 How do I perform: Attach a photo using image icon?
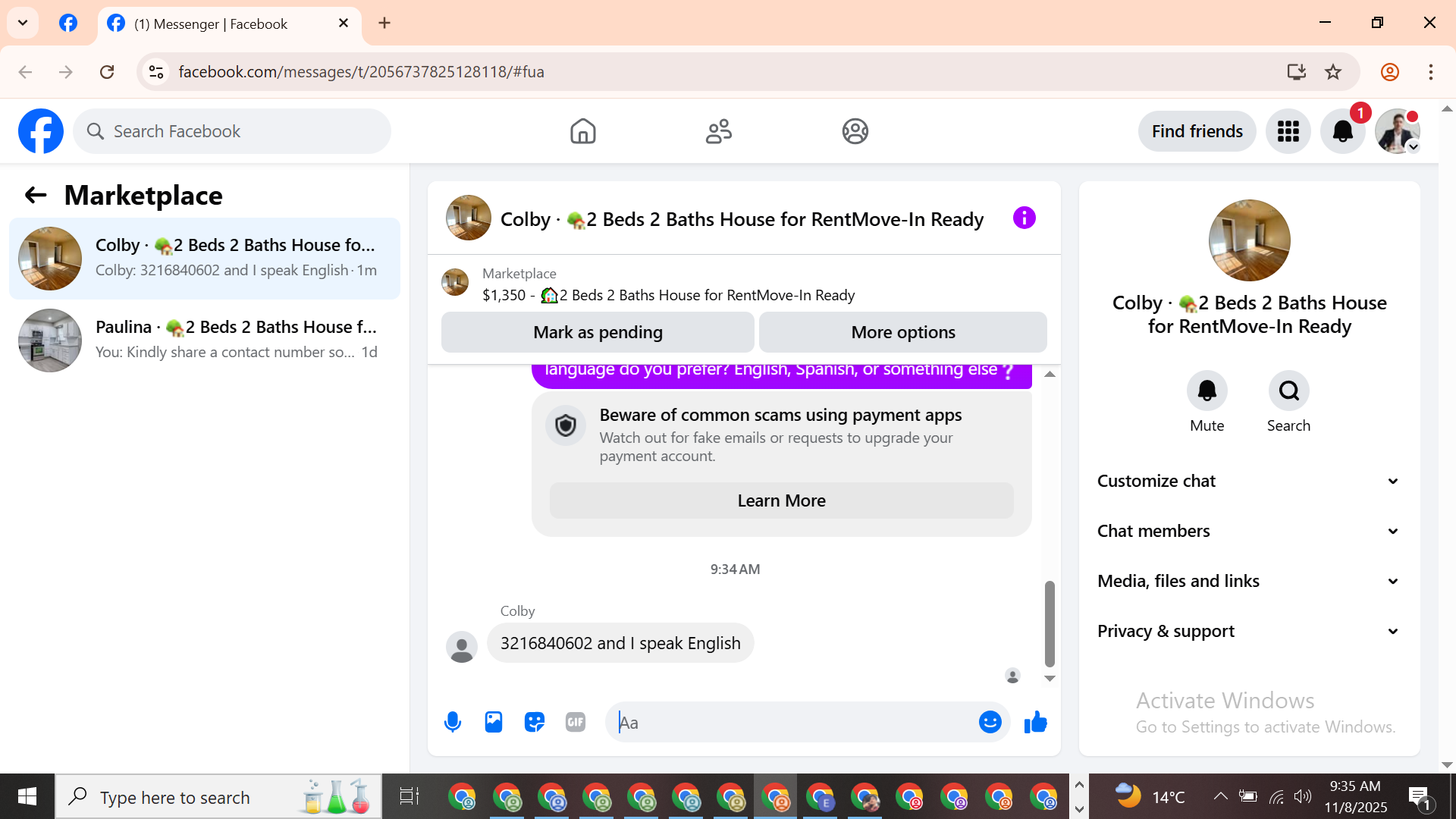click(x=494, y=722)
